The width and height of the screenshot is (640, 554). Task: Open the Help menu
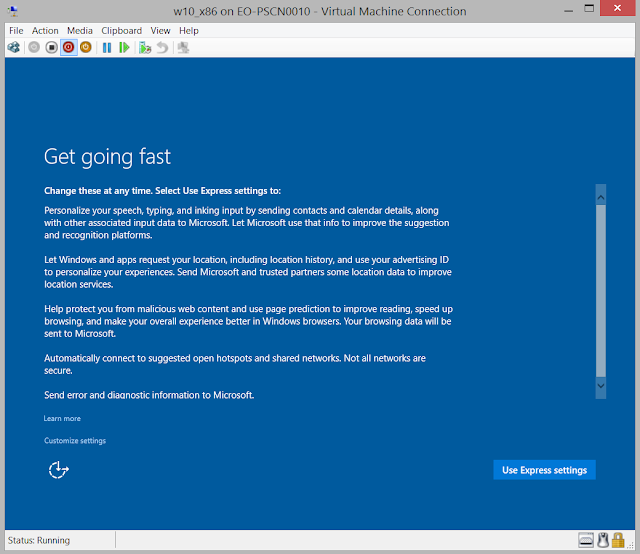coord(189,31)
